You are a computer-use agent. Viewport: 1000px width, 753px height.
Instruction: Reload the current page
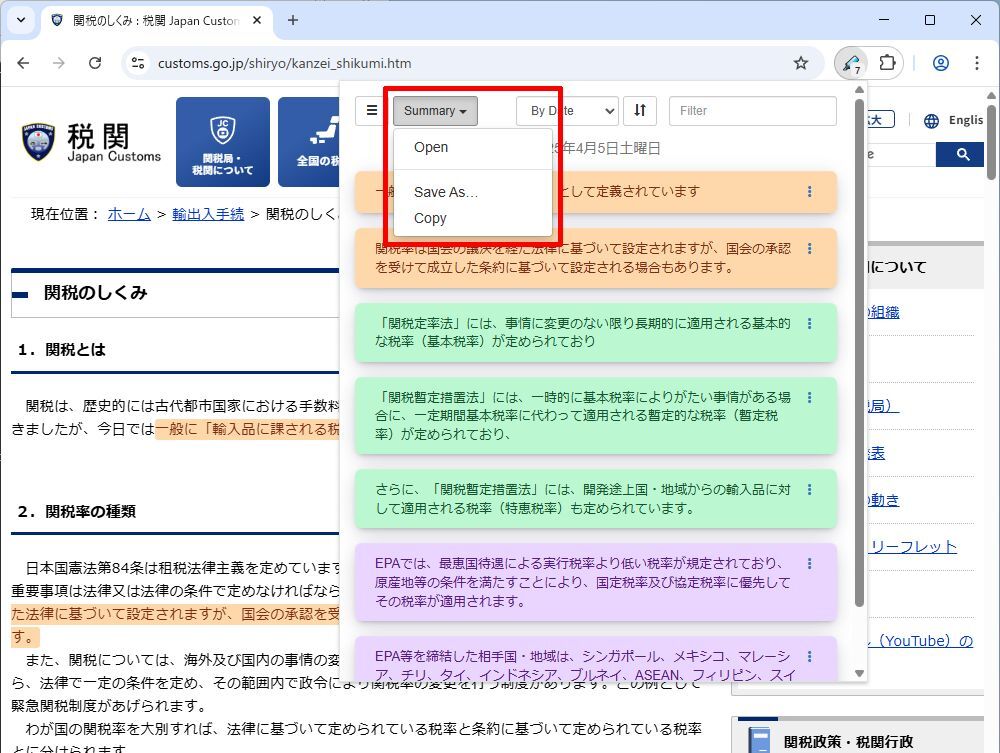[x=95, y=63]
